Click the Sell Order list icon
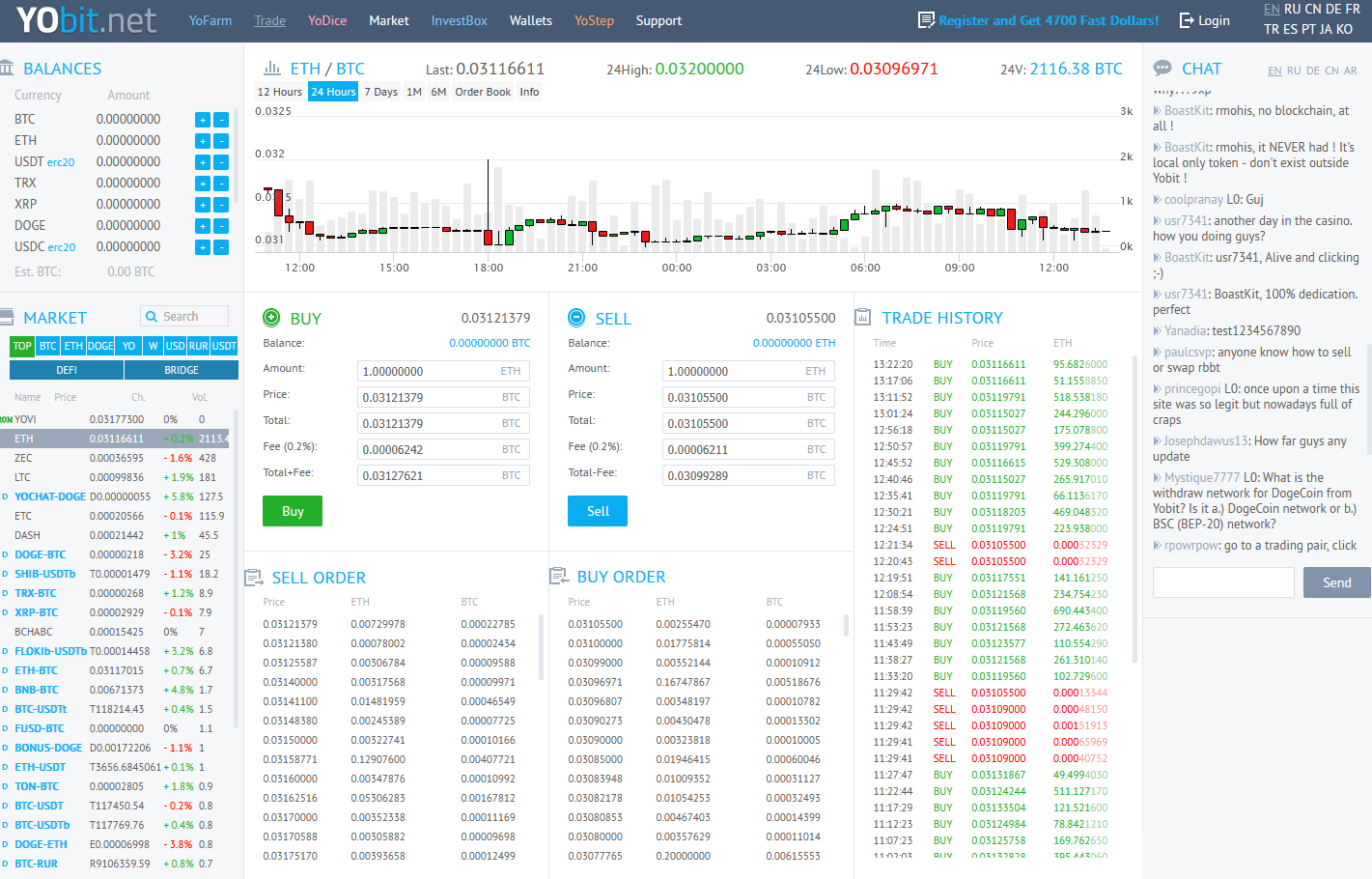Viewport: 1372px width, 879px height. point(254,578)
